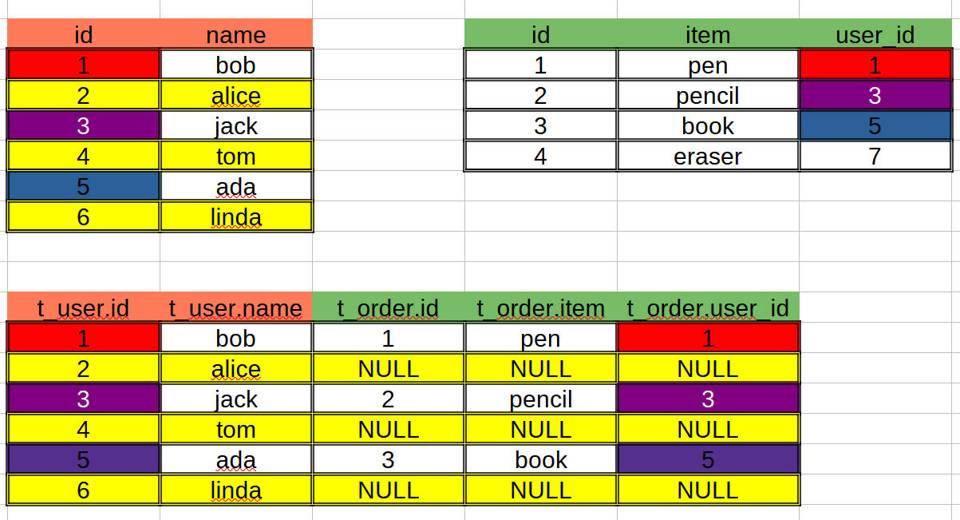Viewport: 960px width, 520px height.
Task: Click the 'tom' cell in the bottom table
Action: (236, 429)
